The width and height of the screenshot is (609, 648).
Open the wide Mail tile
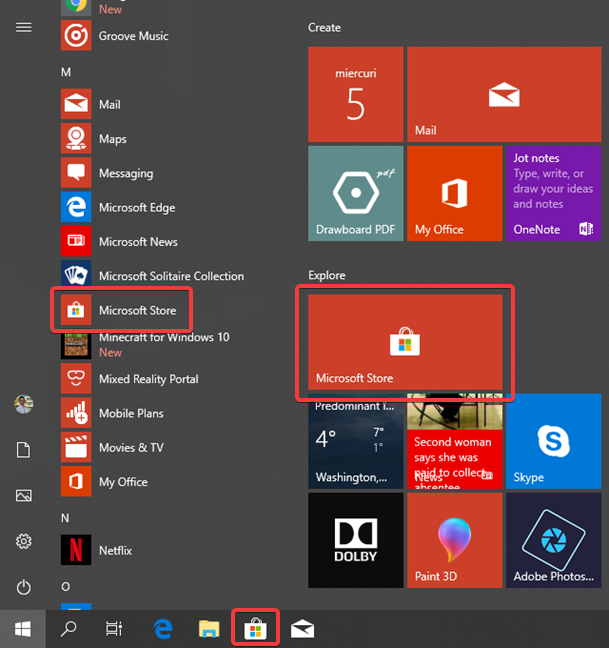pos(504,94)
